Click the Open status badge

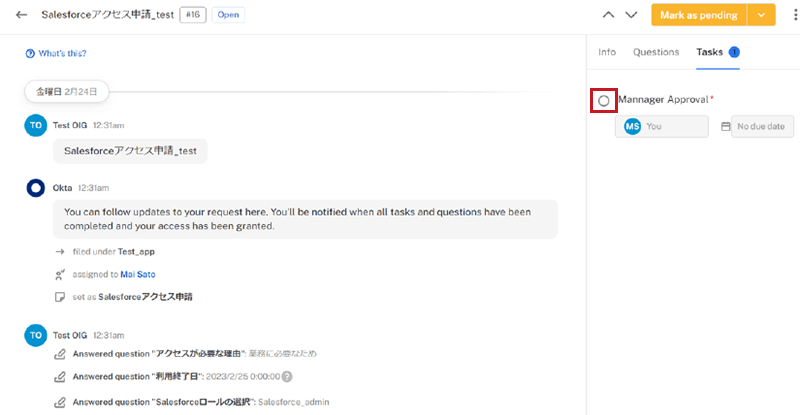(228, 15)
